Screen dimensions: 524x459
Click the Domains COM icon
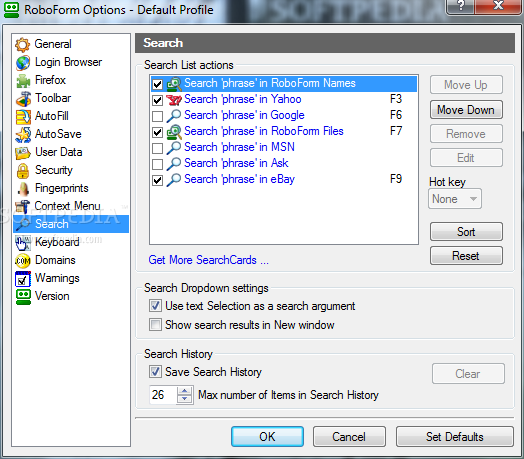point(23,261)
